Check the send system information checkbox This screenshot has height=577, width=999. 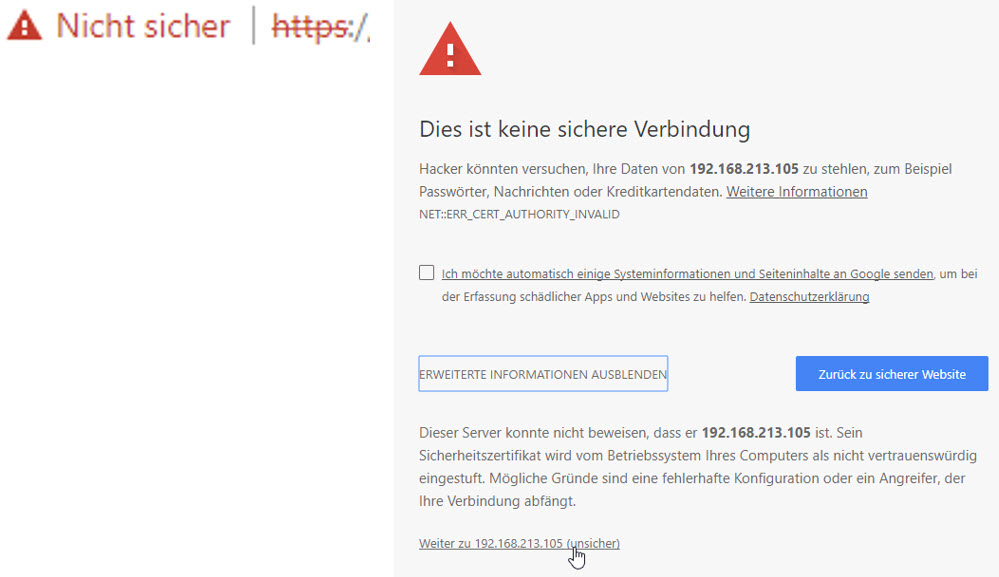pyautogui.click(x=426, y=273)
